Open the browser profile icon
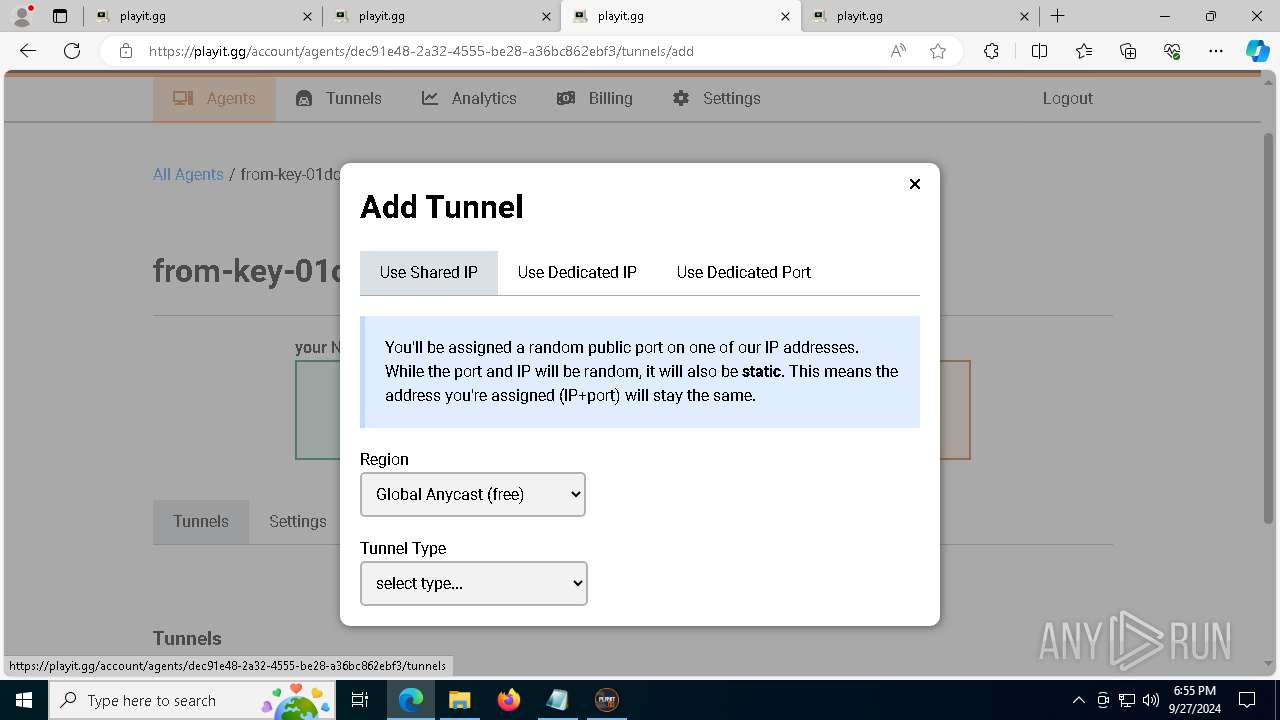Screen dimensions: 1280x720 tap(22, 16)
